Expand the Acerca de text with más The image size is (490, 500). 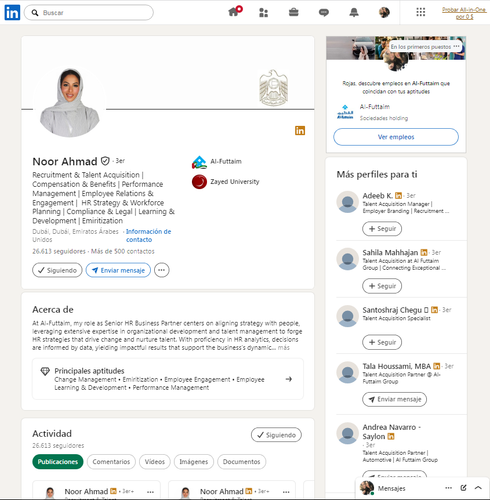[284, 348]
